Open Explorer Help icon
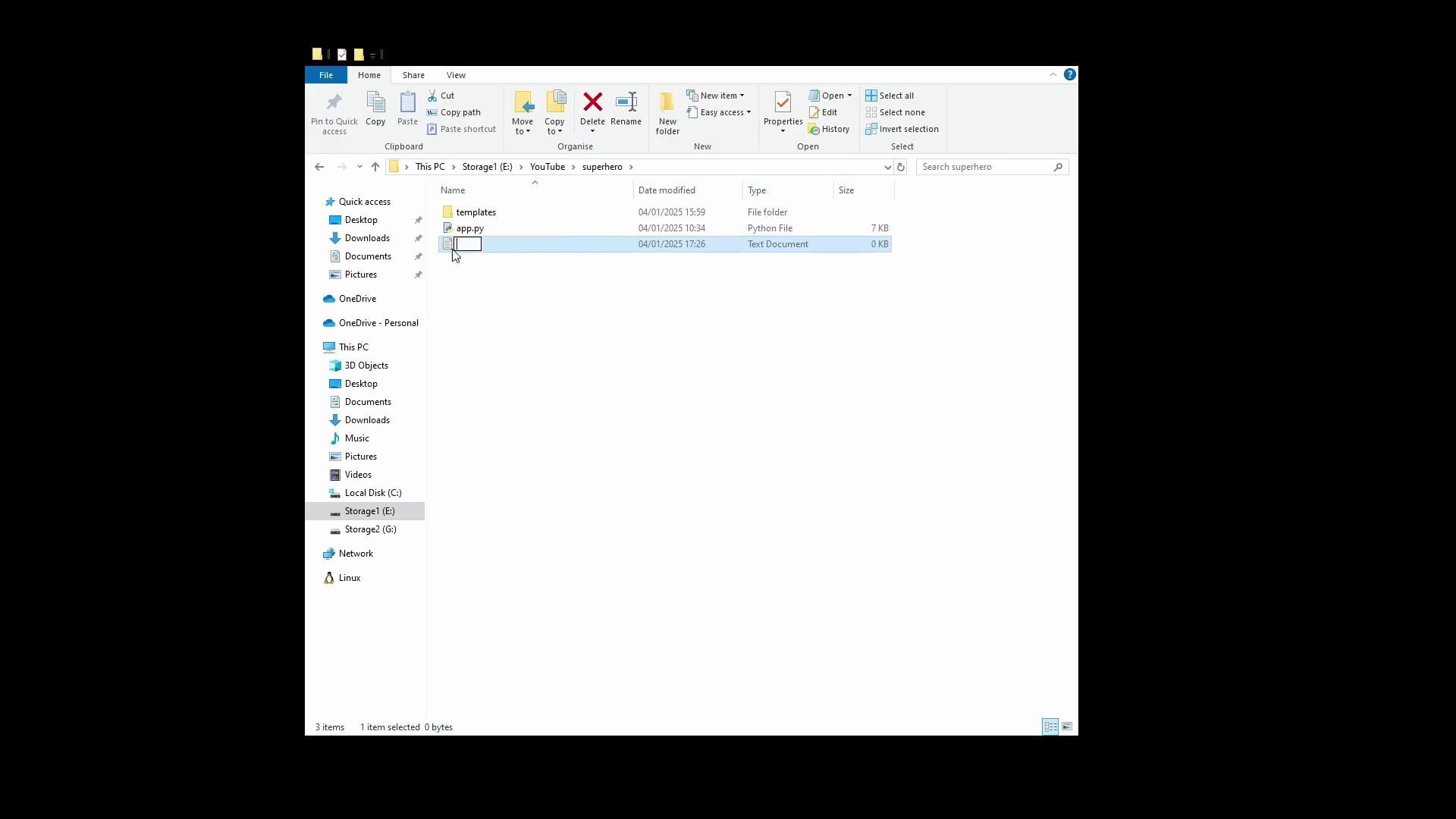 tap(1070, 74)
